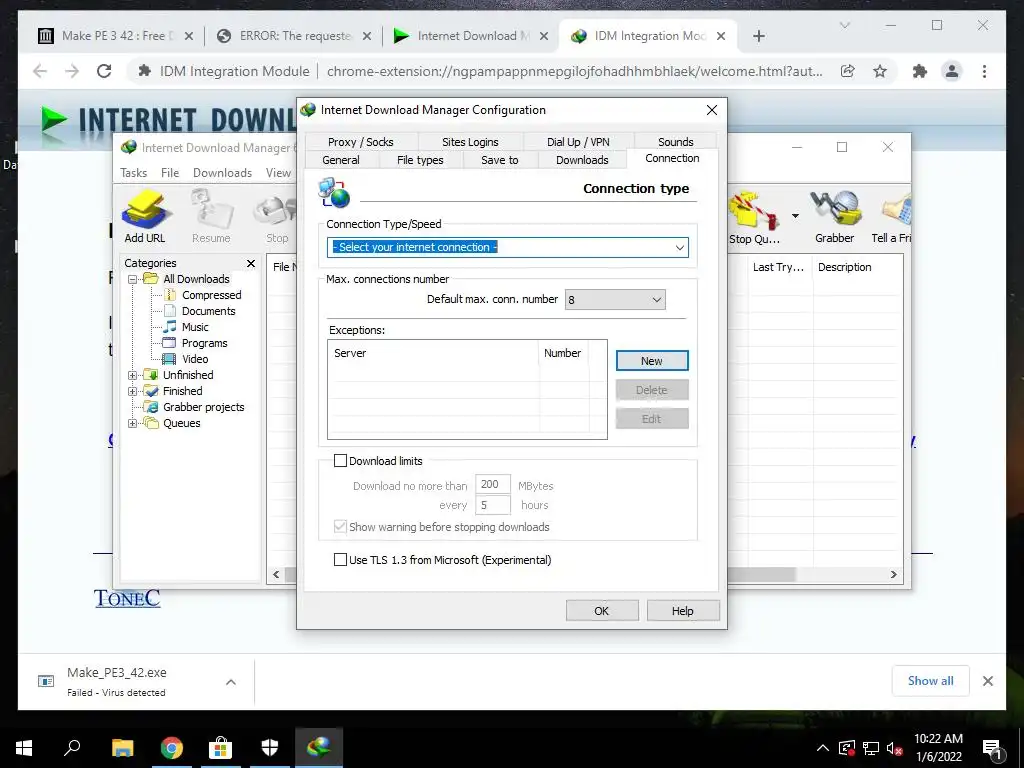
Task: Switch to the Dial Up / VPN tab
Action: (578, 142)
